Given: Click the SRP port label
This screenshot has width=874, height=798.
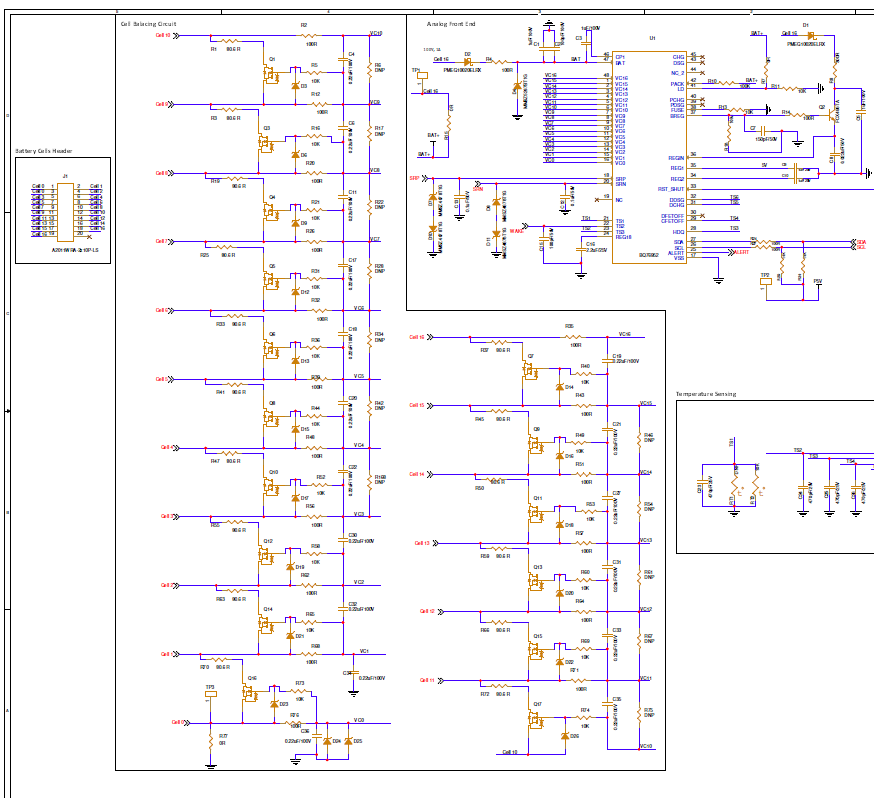Looking at the screenshot, I should point(414,178).
